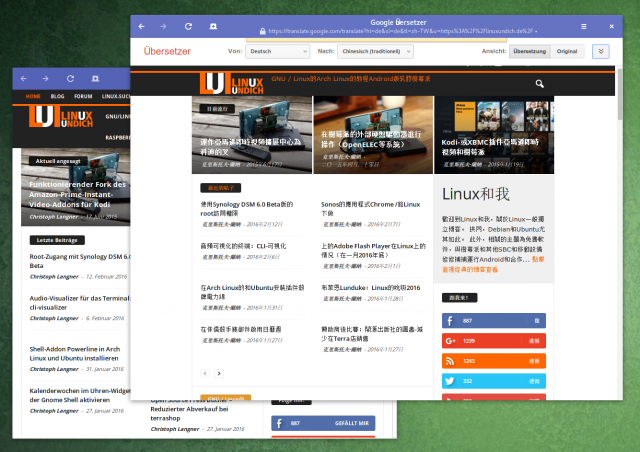
Task: Click Letzte Beiträge label in rear window
Action: coord(57,240)
